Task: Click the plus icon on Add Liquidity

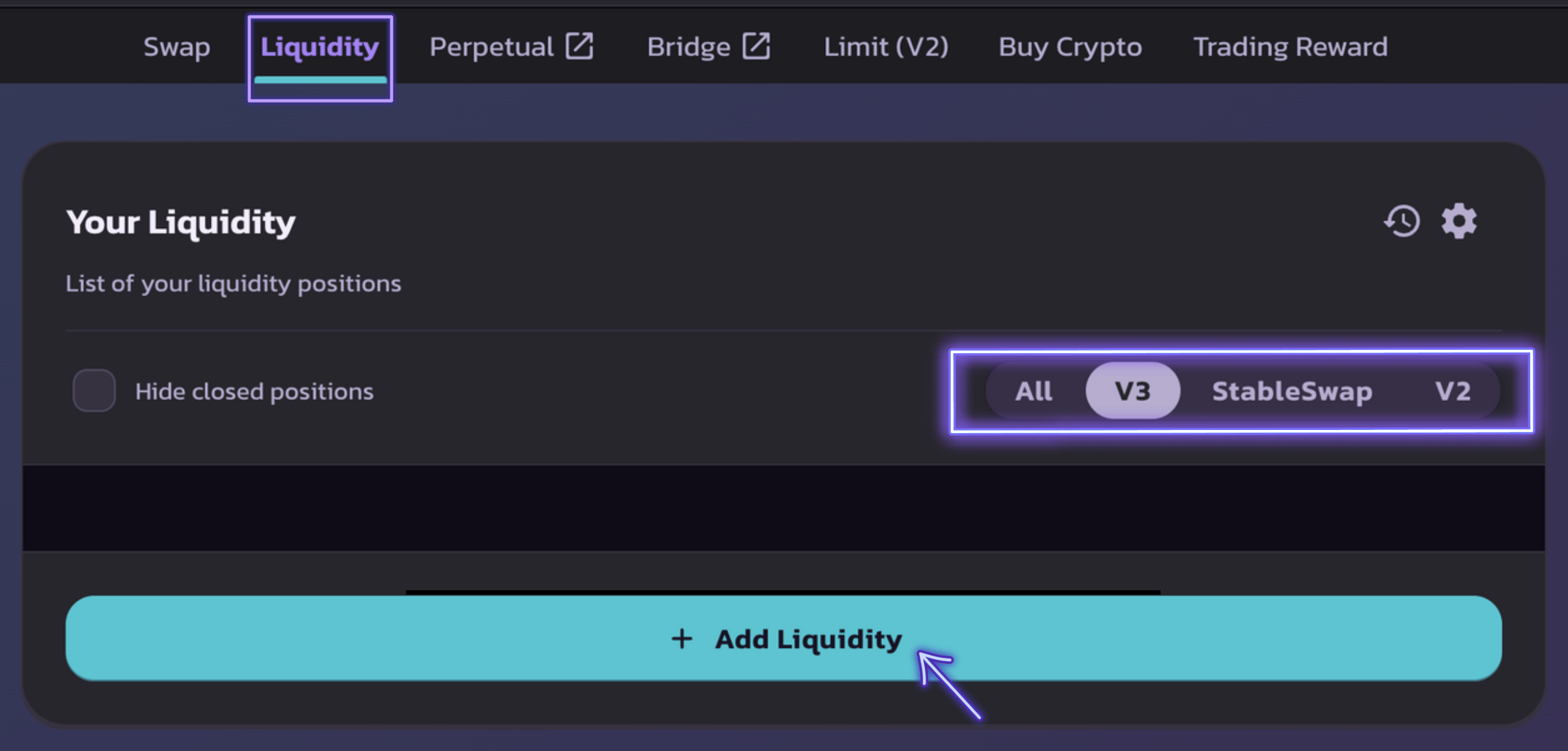Action: click(x=681, y=639)
